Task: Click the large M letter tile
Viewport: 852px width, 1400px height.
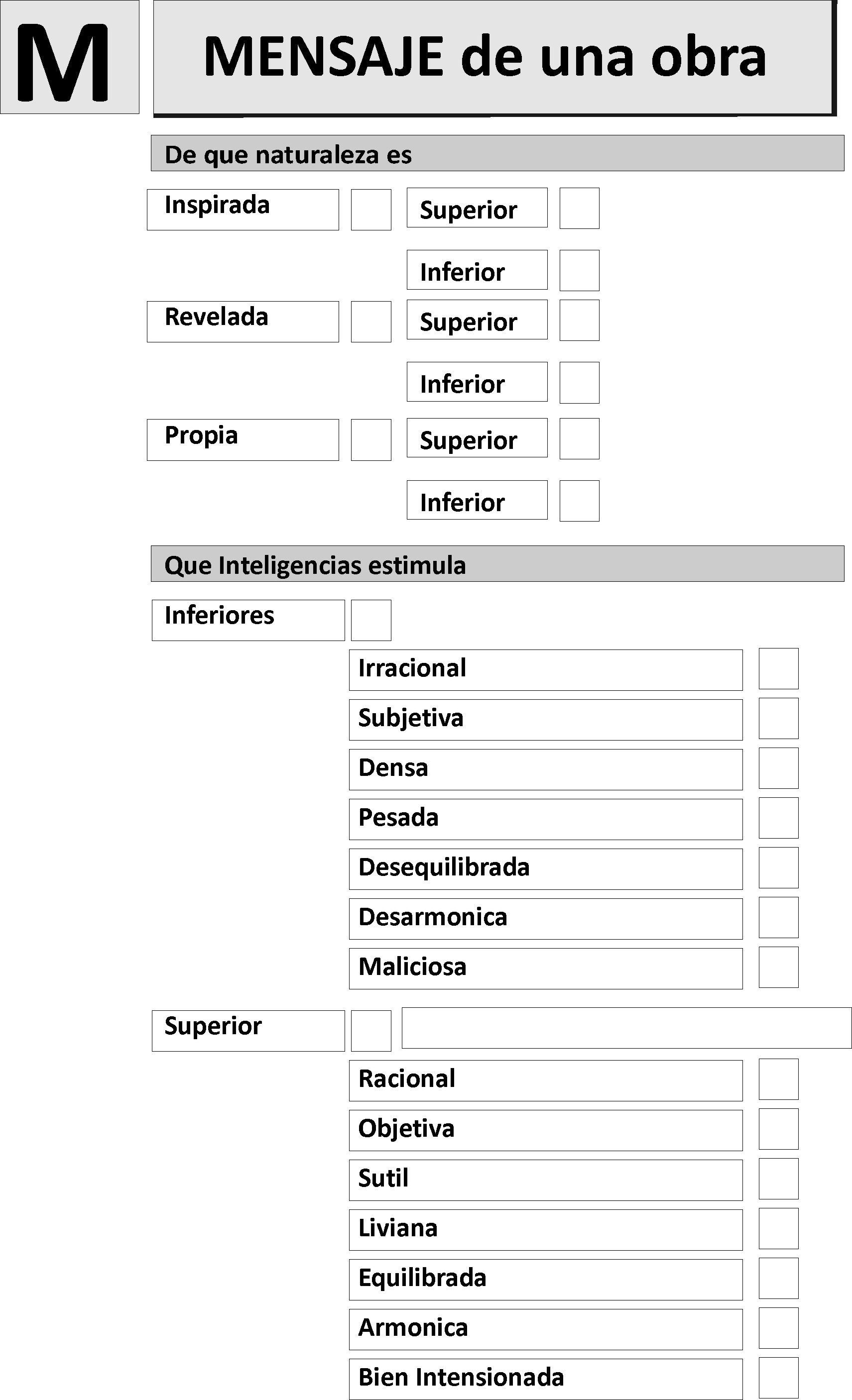Action: tap(69, 57)
